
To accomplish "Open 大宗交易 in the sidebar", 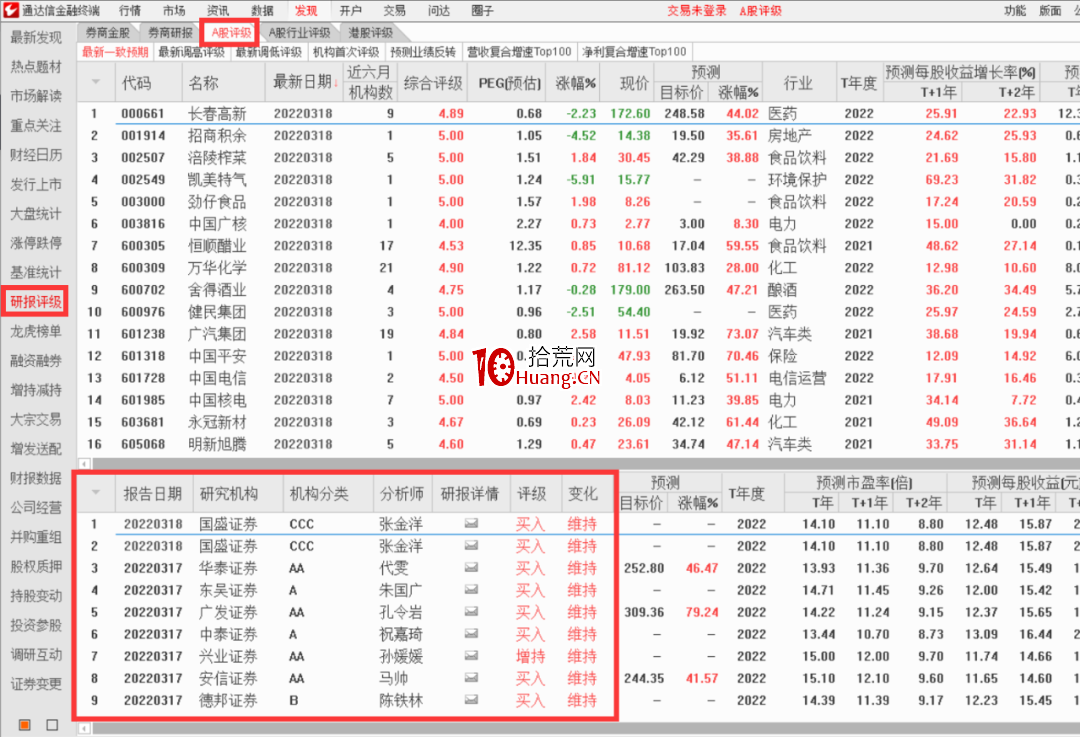I will [x=36, y=419].
